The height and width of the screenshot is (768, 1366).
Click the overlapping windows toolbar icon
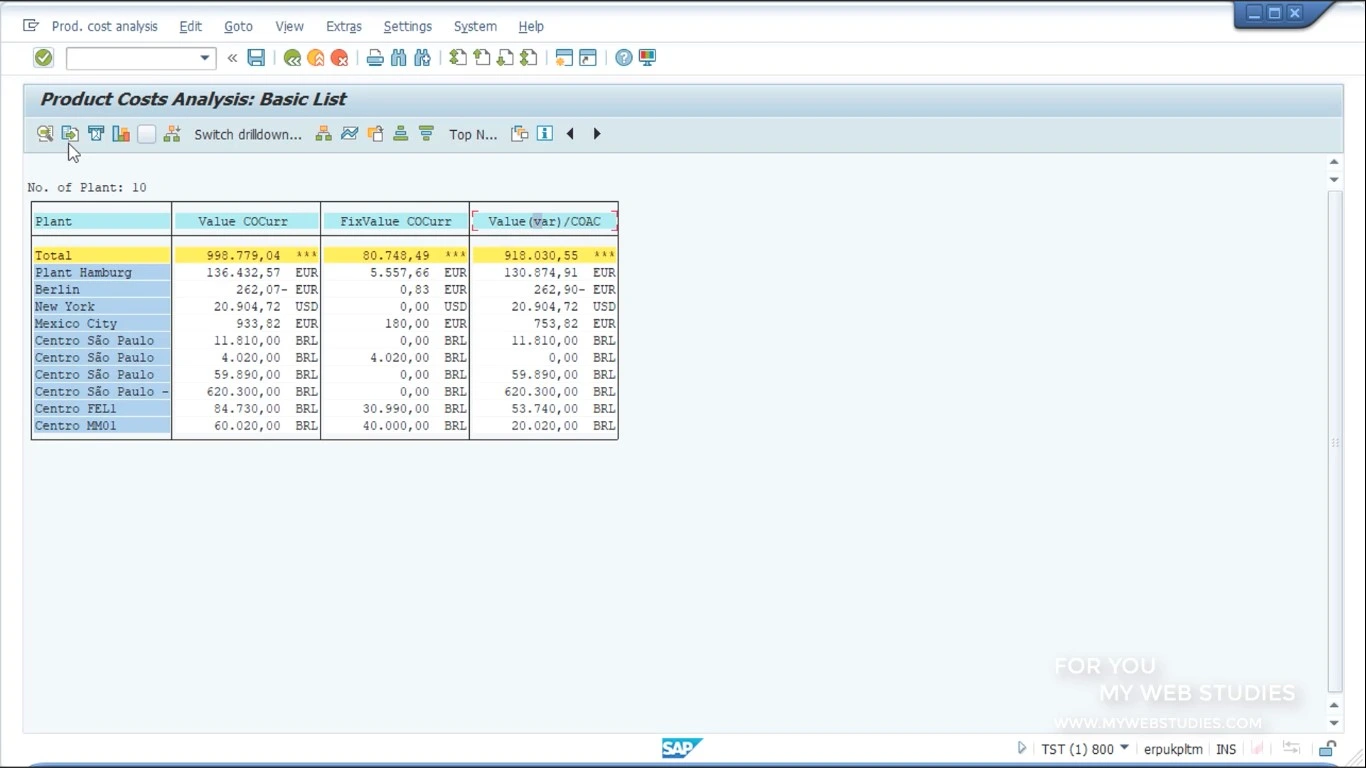519,134
